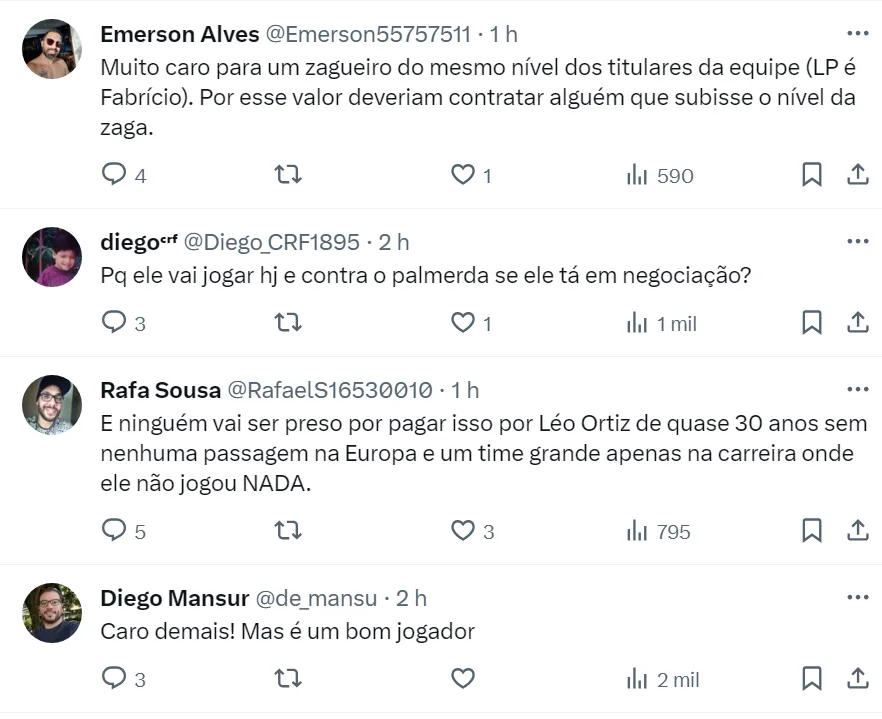Screen dimensions: 882x719
Task: Share Emerson Alves's tweet
Action: point(858,175)
